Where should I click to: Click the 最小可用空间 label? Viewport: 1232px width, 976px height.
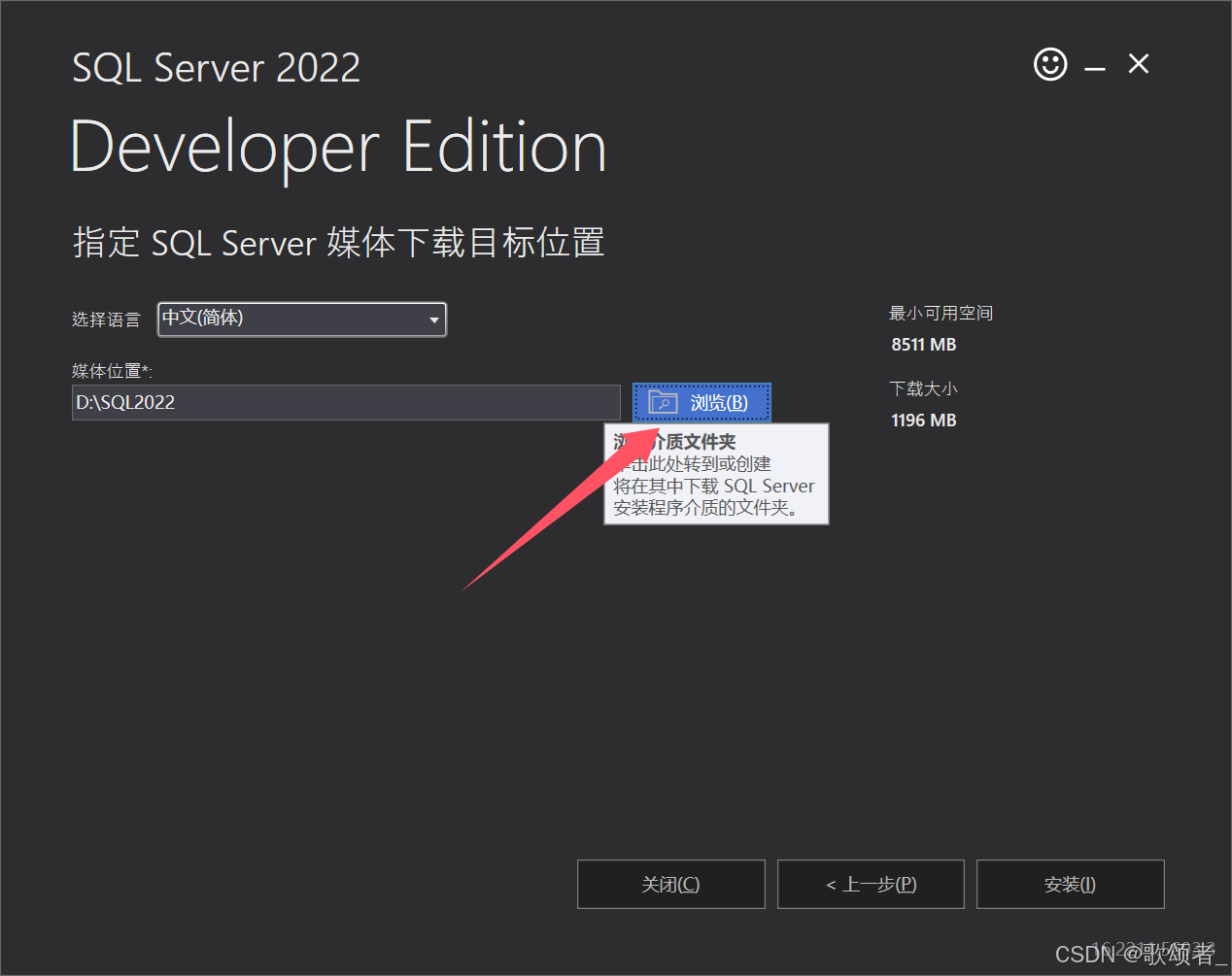[941, 313]
